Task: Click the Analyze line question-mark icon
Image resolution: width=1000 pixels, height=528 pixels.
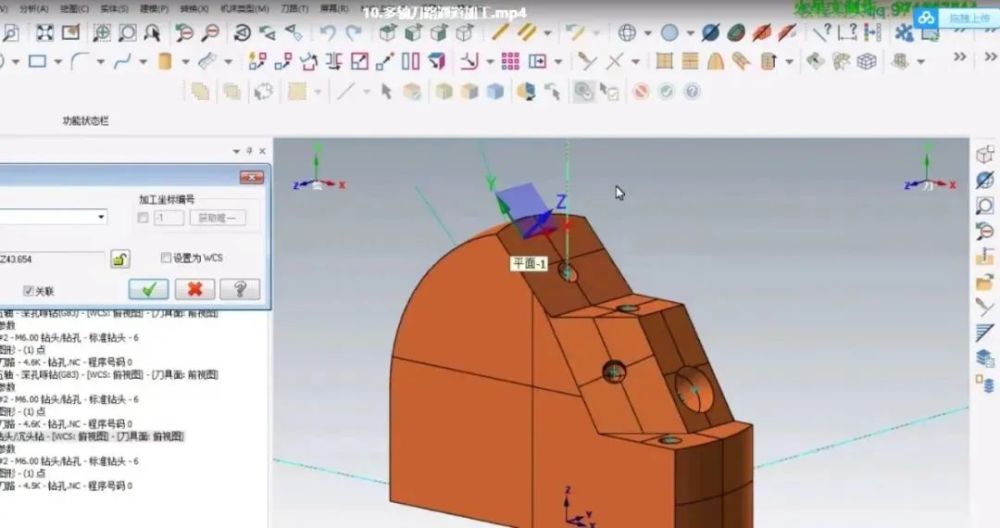Action: (x=823, y=32)
